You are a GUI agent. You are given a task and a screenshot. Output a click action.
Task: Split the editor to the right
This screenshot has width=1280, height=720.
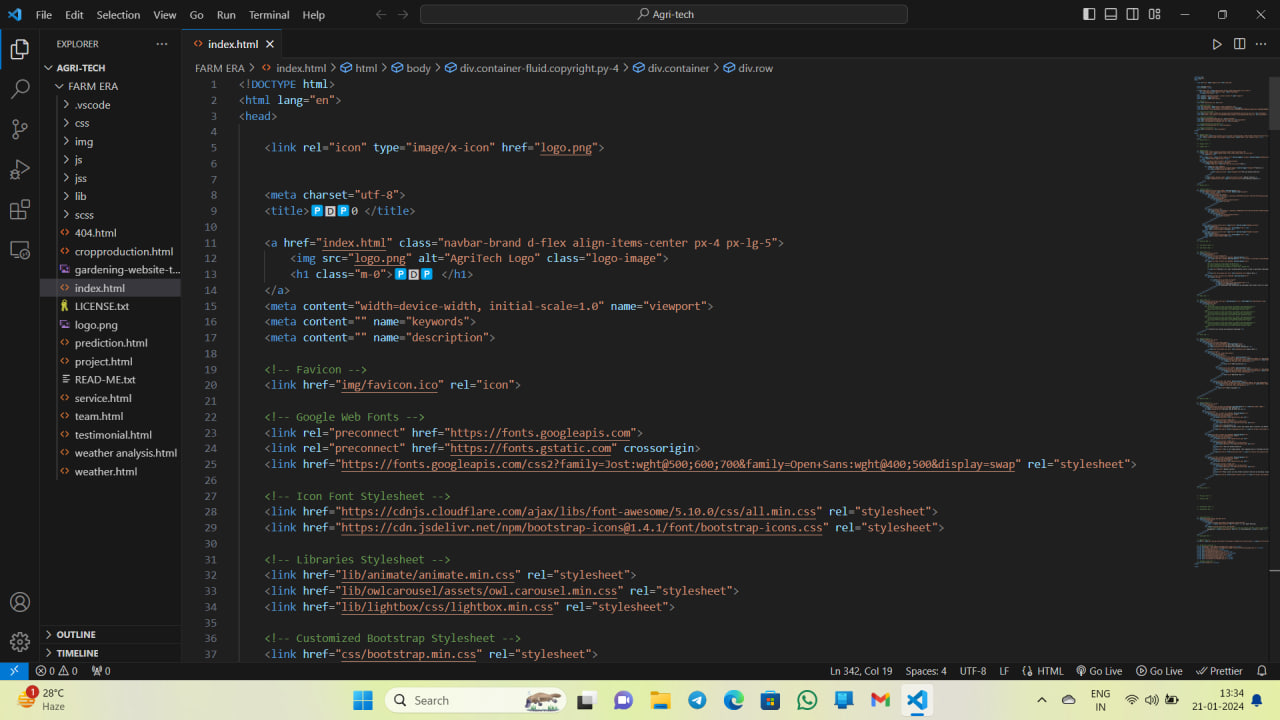click(x=1239, y=44)
